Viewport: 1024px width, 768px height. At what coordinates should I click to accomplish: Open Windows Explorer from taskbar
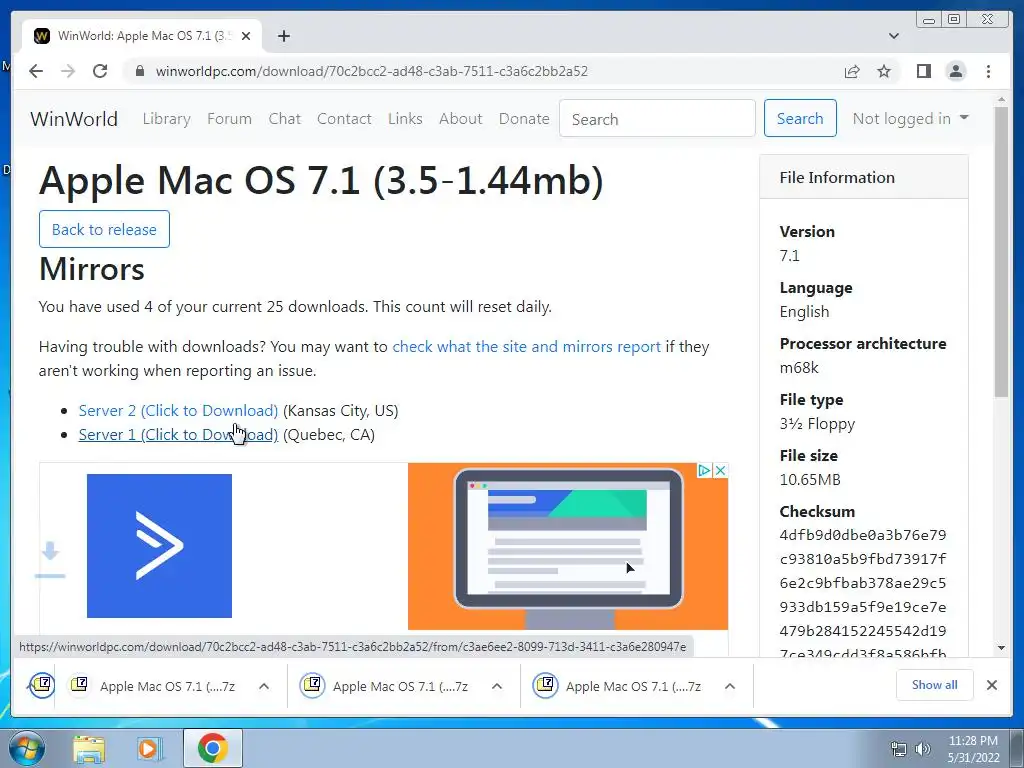click(89, 748)
